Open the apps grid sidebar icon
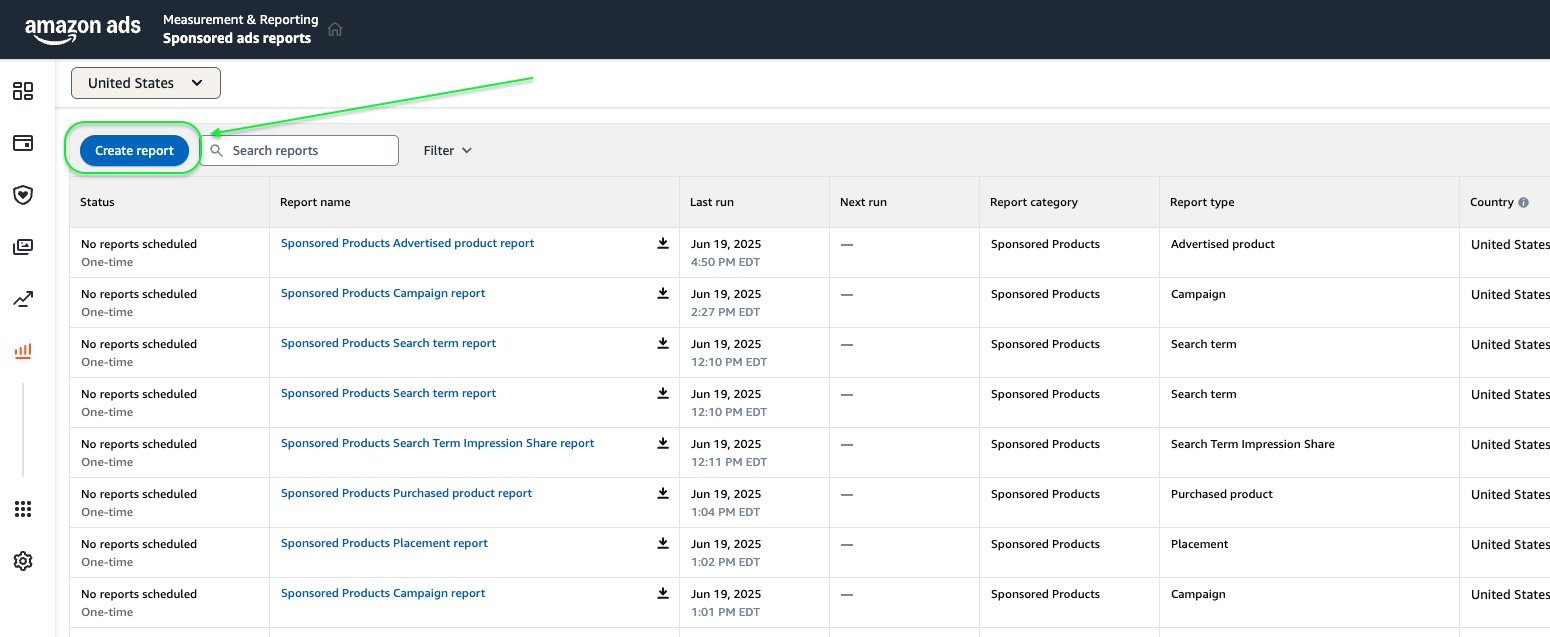The height and width of the screenshot is (637, 1550). tap(23, 509)
